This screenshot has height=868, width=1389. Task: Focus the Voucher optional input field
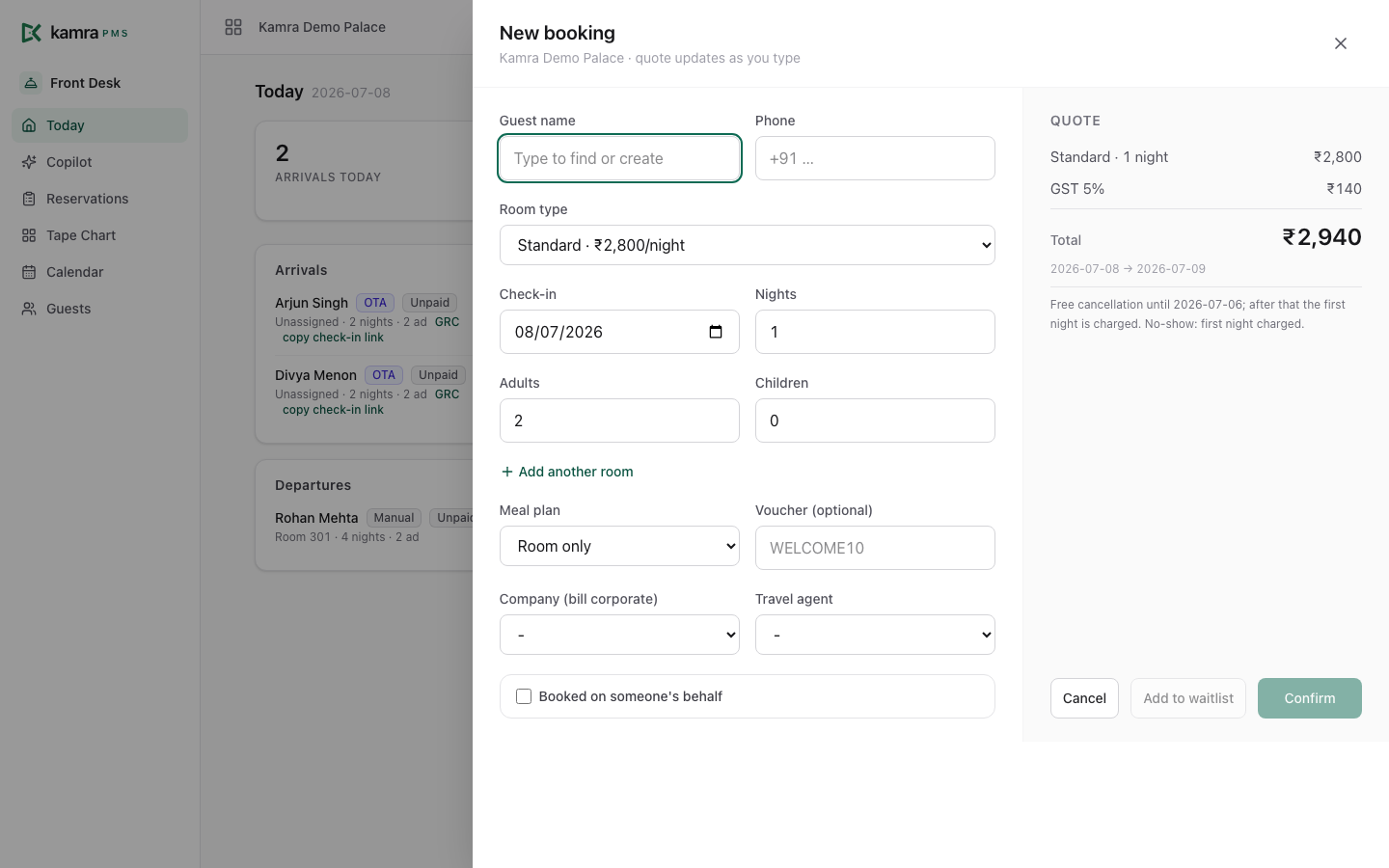point(875,548)
